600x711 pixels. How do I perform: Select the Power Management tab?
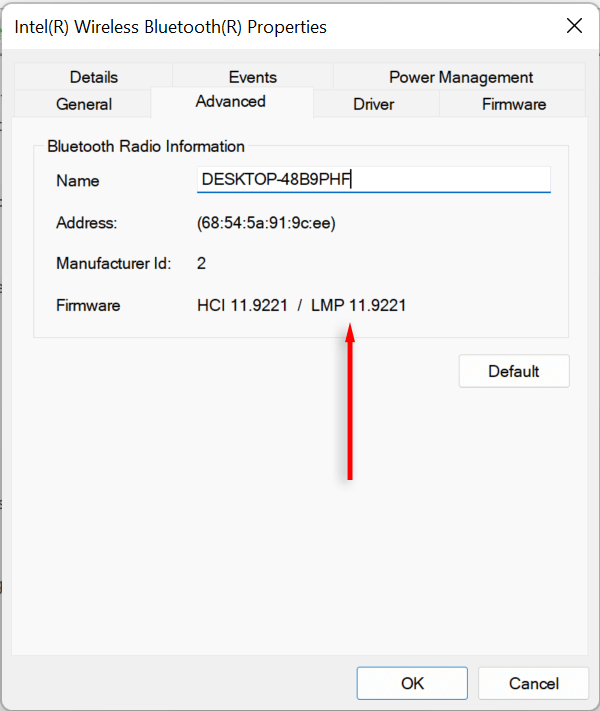pos(460,77)
